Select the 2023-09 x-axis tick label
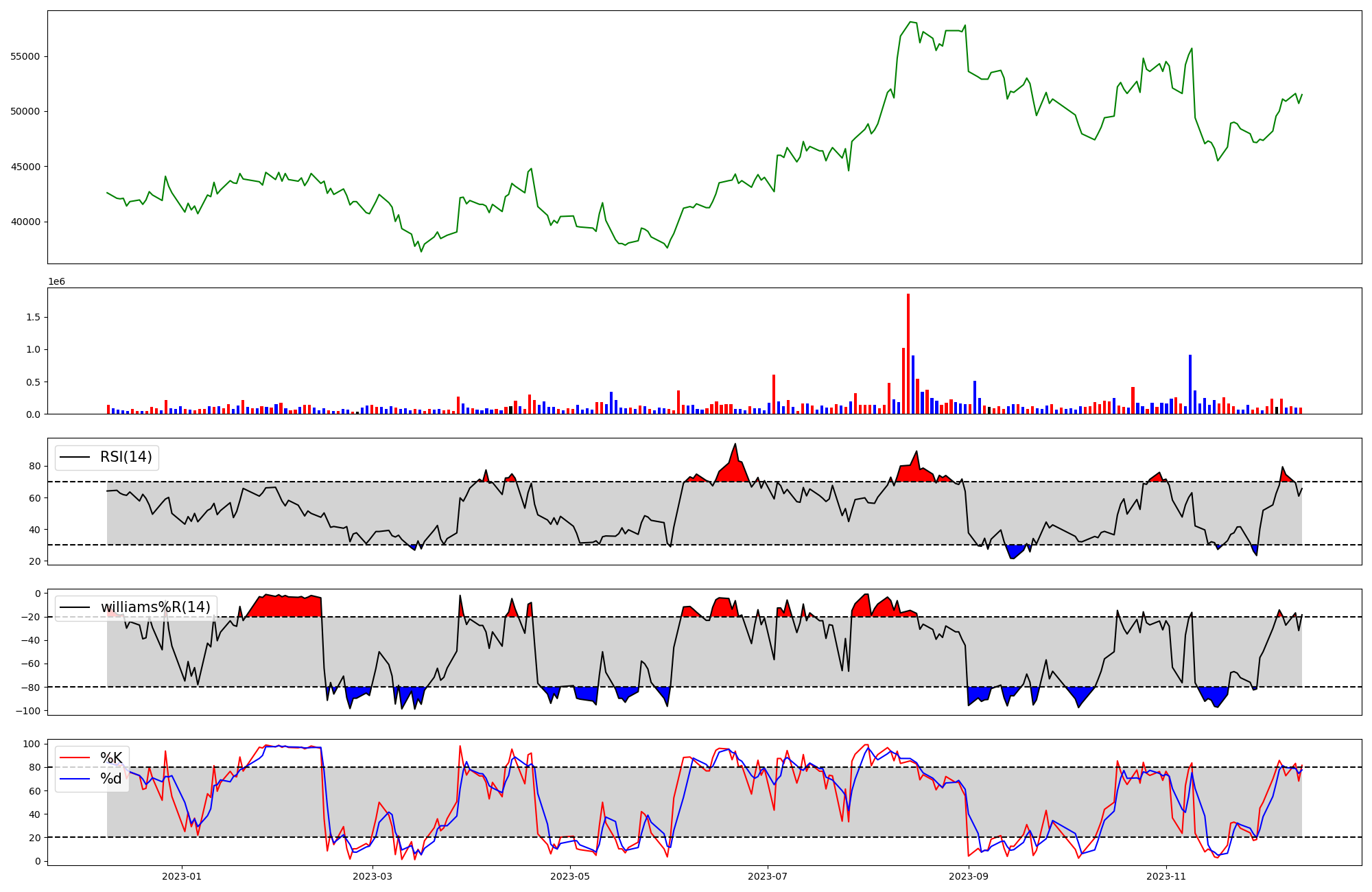This screenshot has width=1372, height=892. click(969, 876)
